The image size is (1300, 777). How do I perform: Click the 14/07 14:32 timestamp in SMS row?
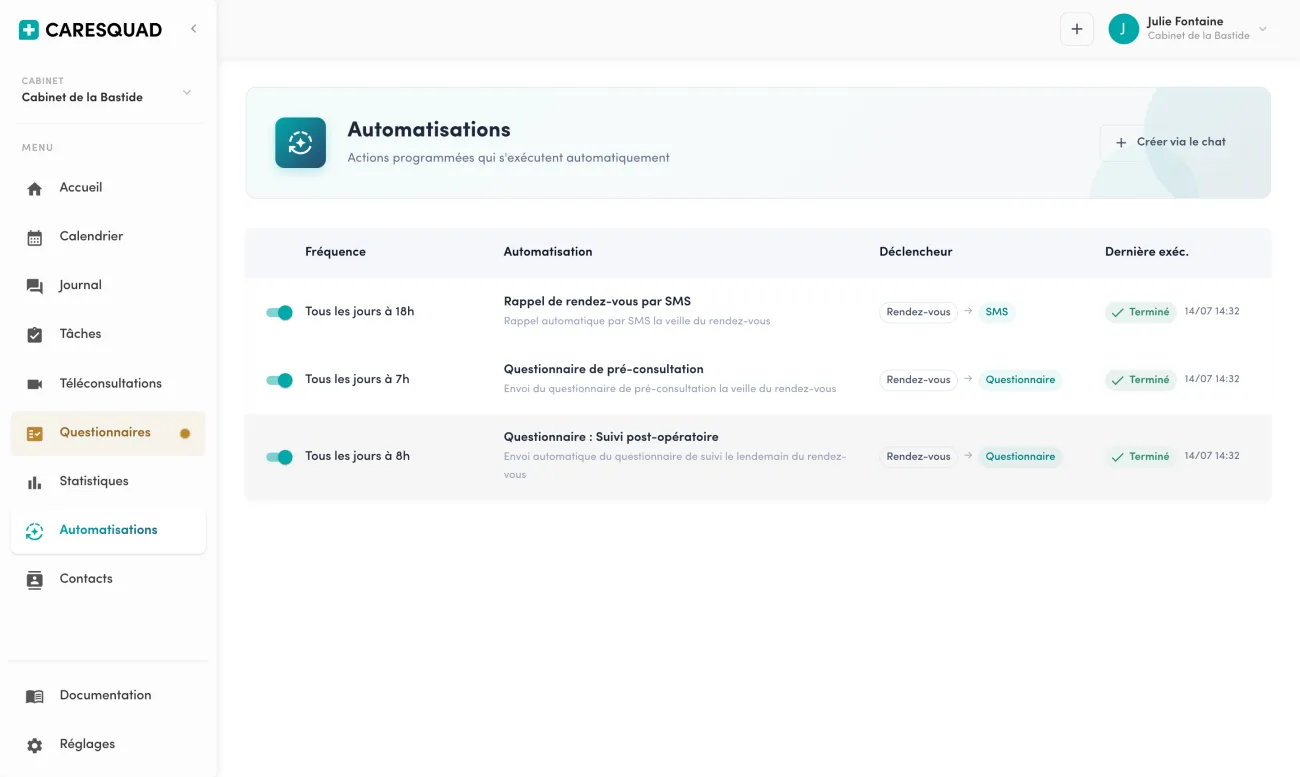[1212, 312]
